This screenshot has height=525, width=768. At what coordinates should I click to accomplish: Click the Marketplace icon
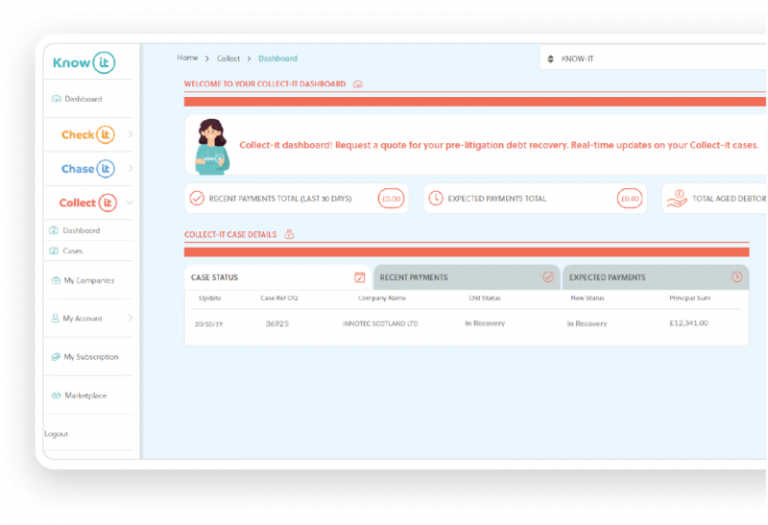click(56, 395)
